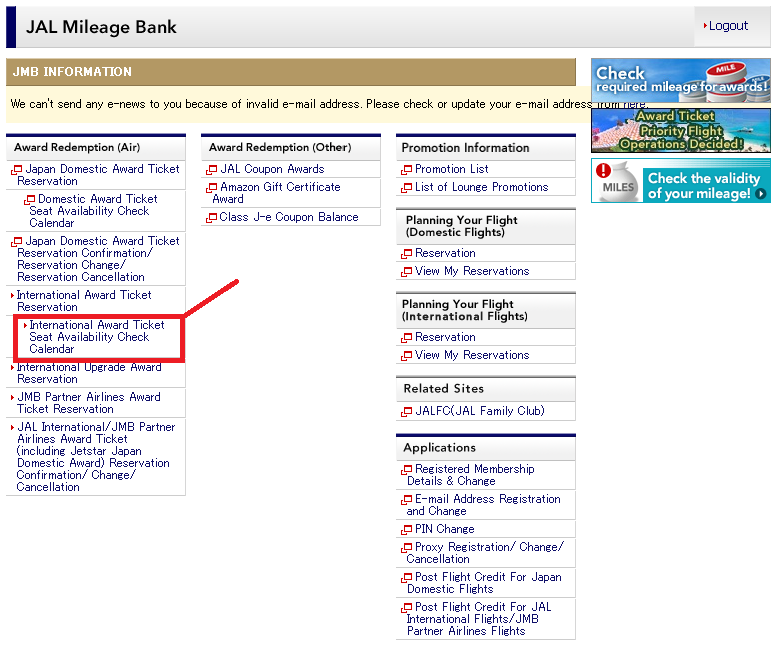Image resolution: width=777 pixels, height=646 pixels.
Task: Click the red arrow bullet beside JMB Partner Airlines Award
Action: point(12,397)
